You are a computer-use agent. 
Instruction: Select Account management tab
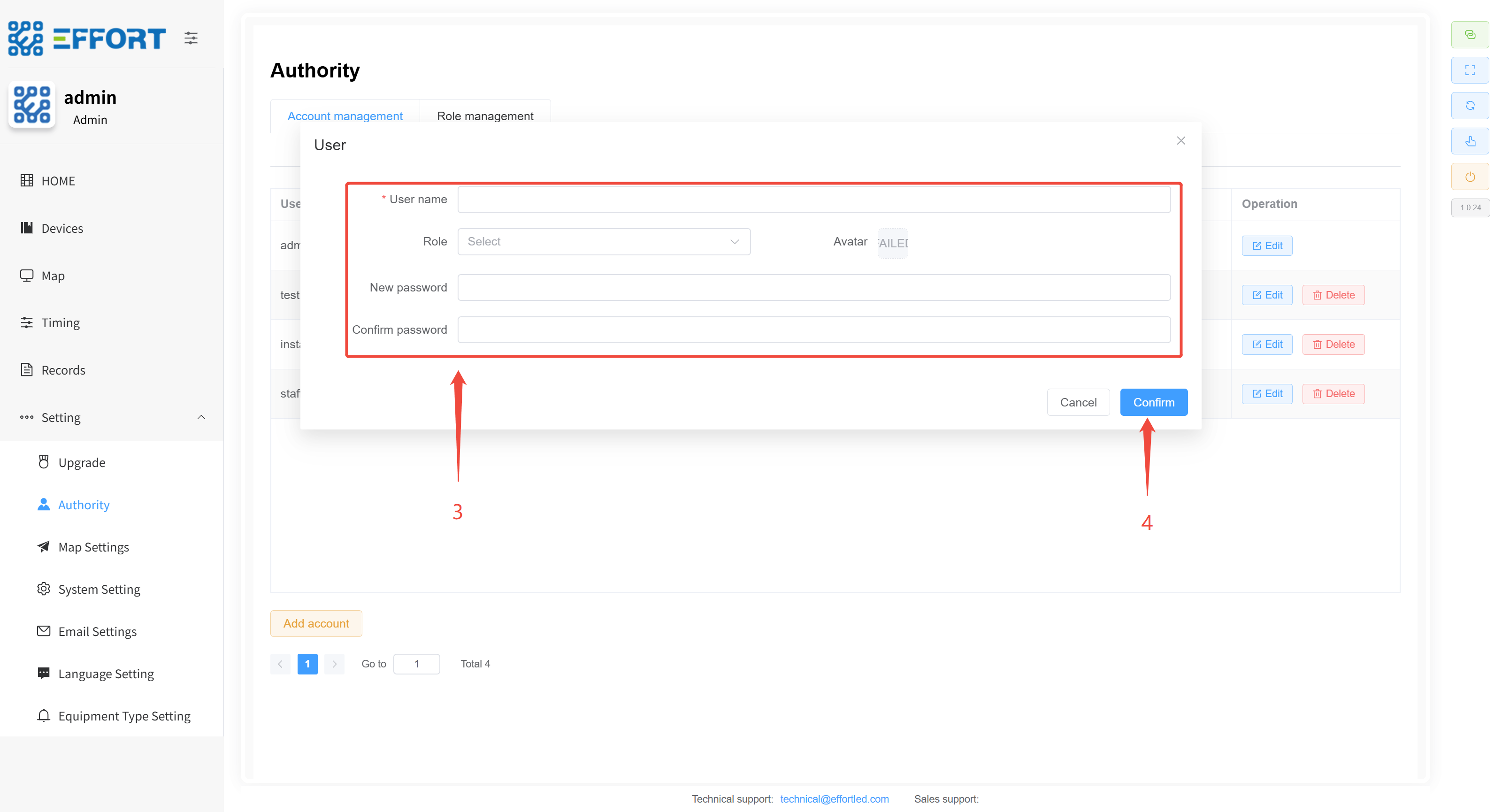345,116
